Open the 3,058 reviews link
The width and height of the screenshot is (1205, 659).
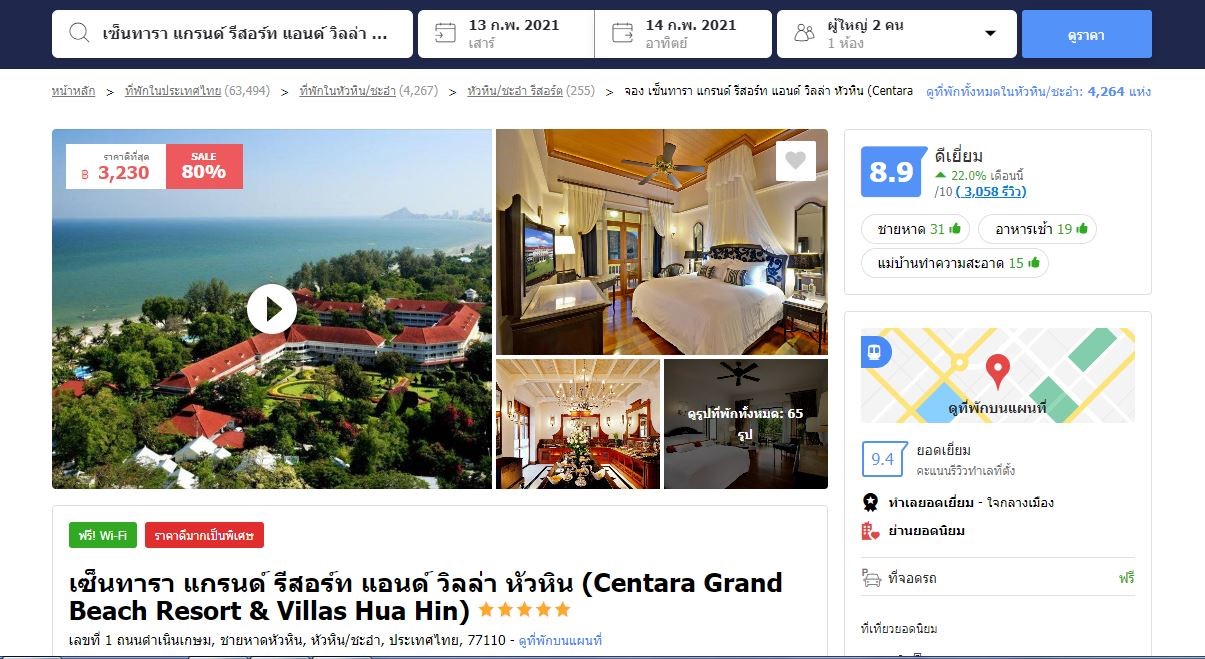tap(991, 191)
